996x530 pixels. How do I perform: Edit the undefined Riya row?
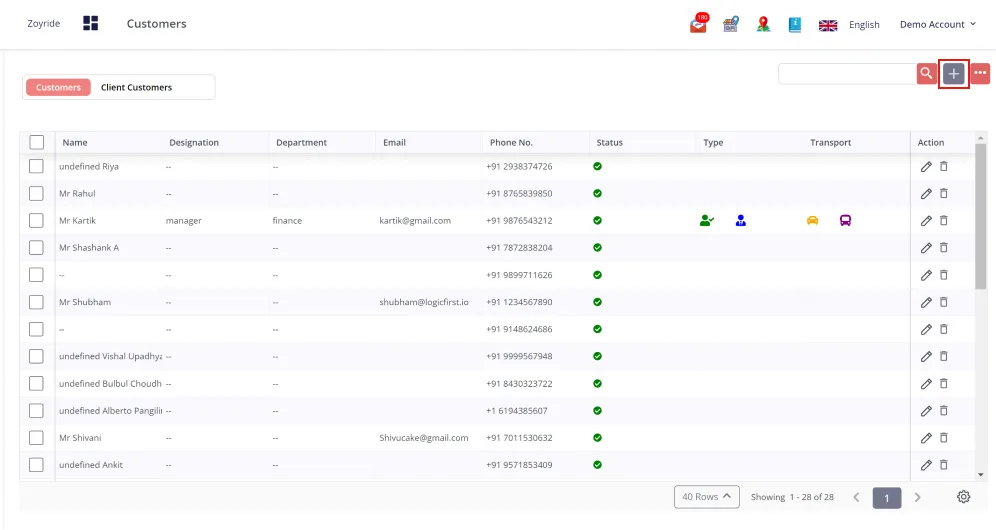point(926,166)
